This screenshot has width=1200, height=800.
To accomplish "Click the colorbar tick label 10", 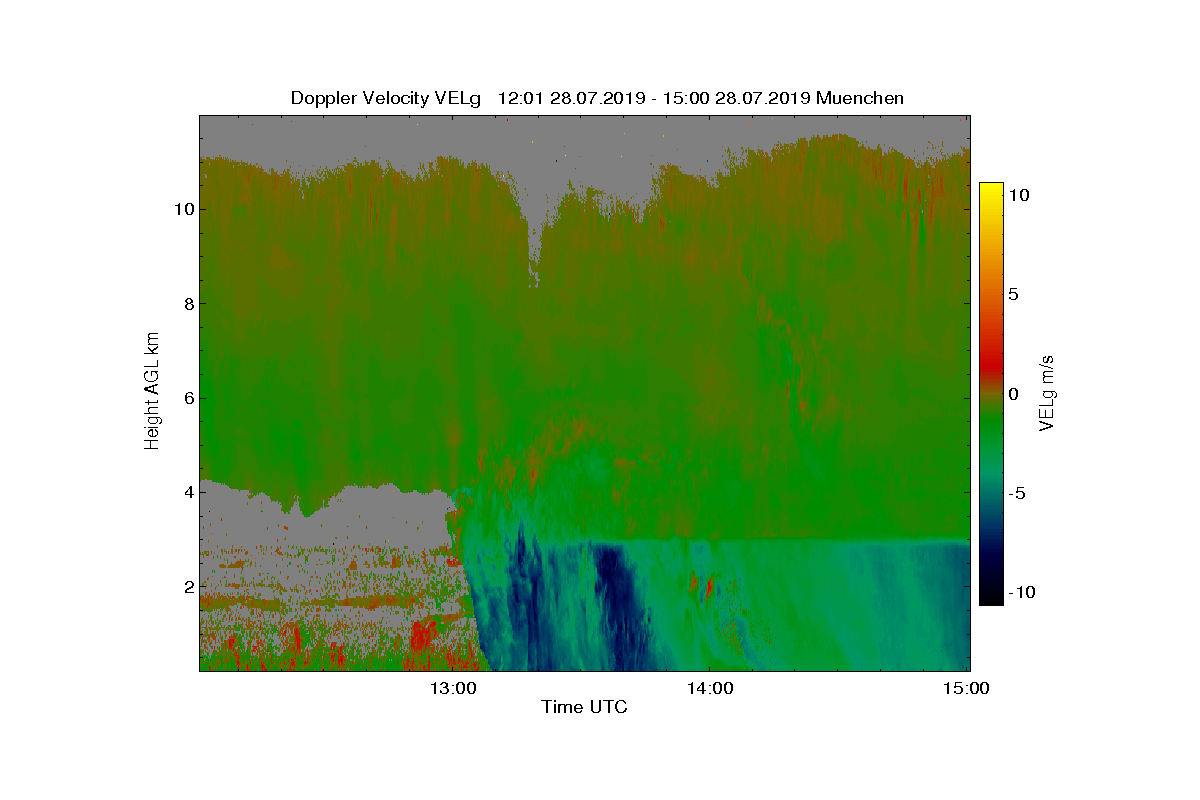I will 1019,196.
